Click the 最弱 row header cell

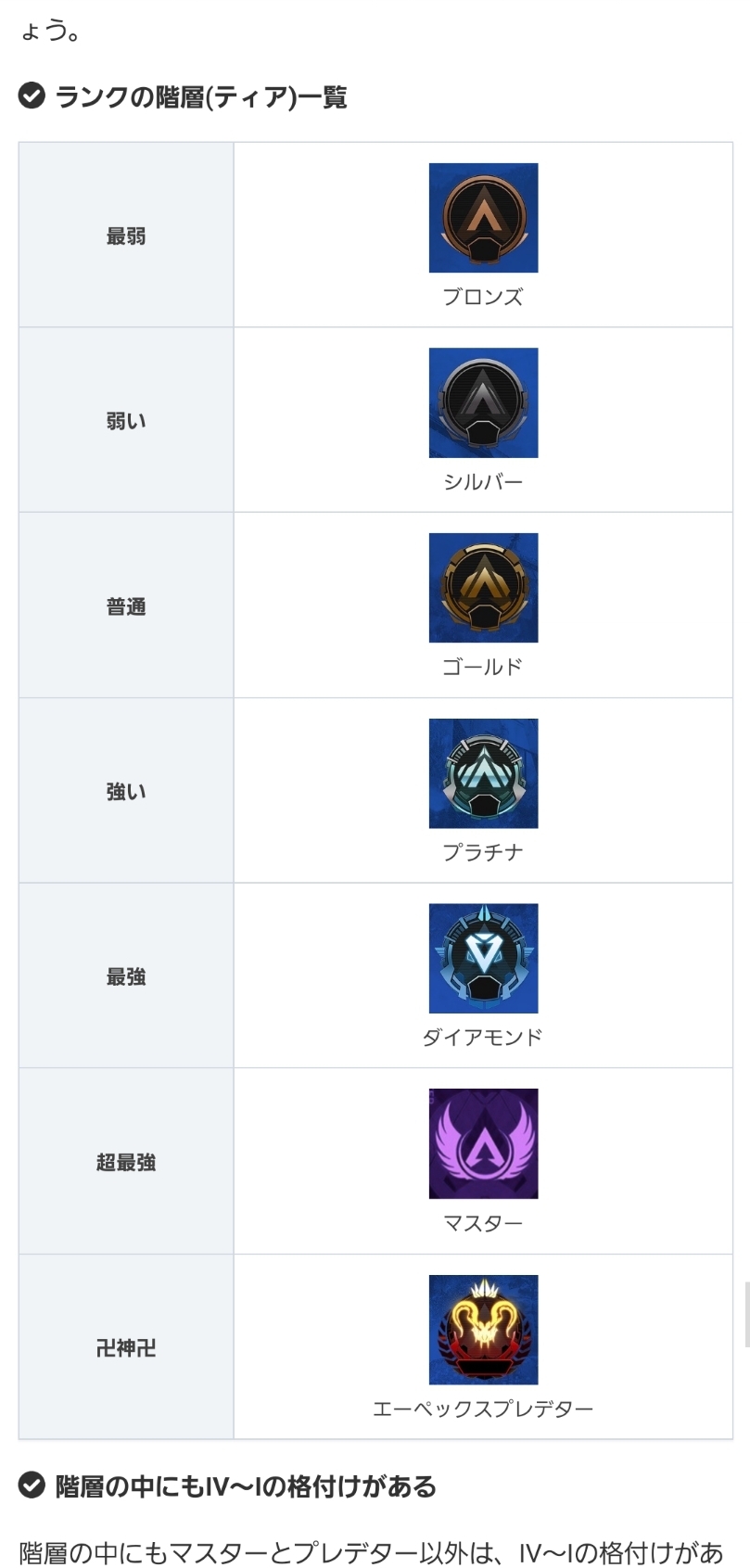tap(126, 235)
